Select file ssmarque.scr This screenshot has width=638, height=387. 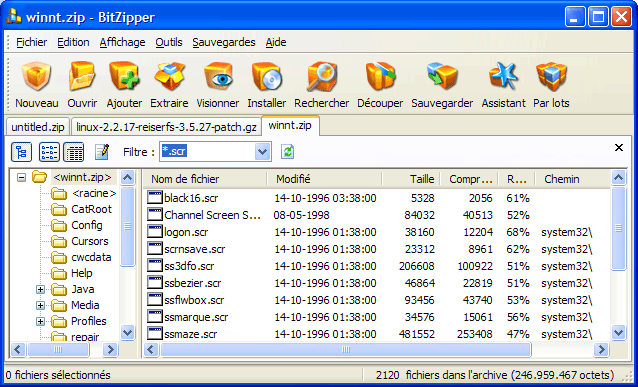(x=196, y=317)
